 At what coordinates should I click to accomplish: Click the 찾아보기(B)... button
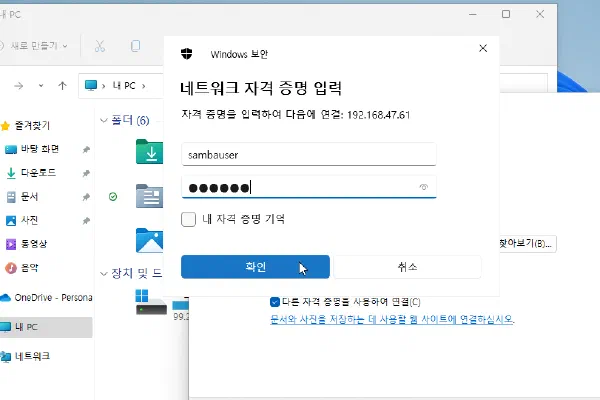point(527,243)
